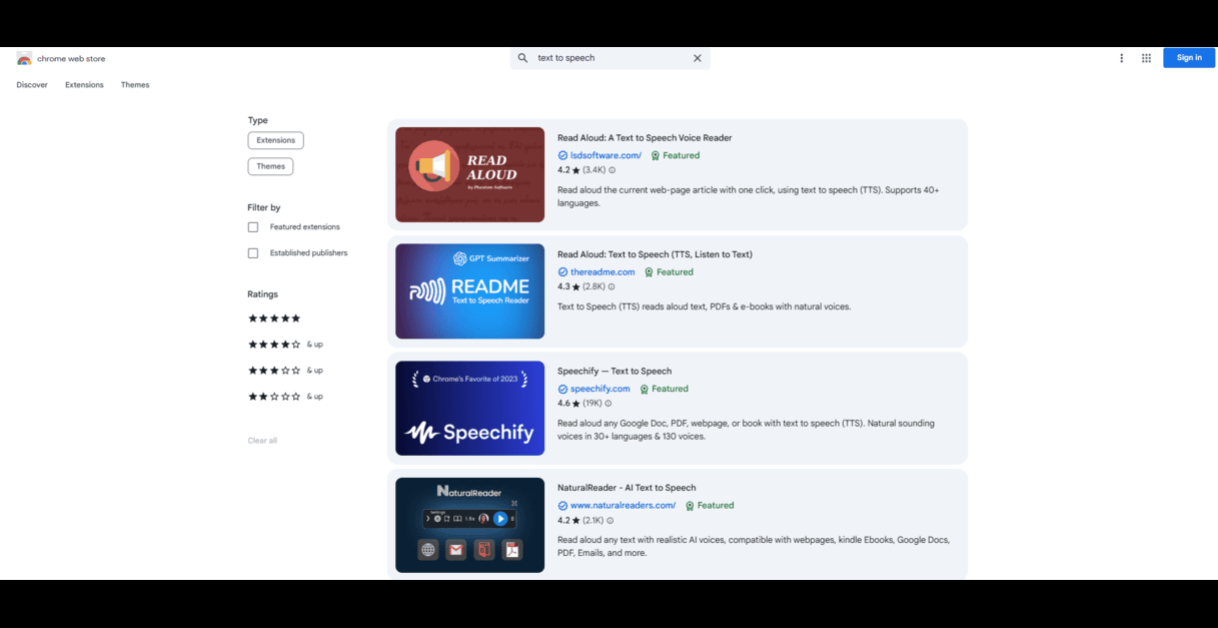Click the star icon beside the 4.6 rating

(576, 404)
